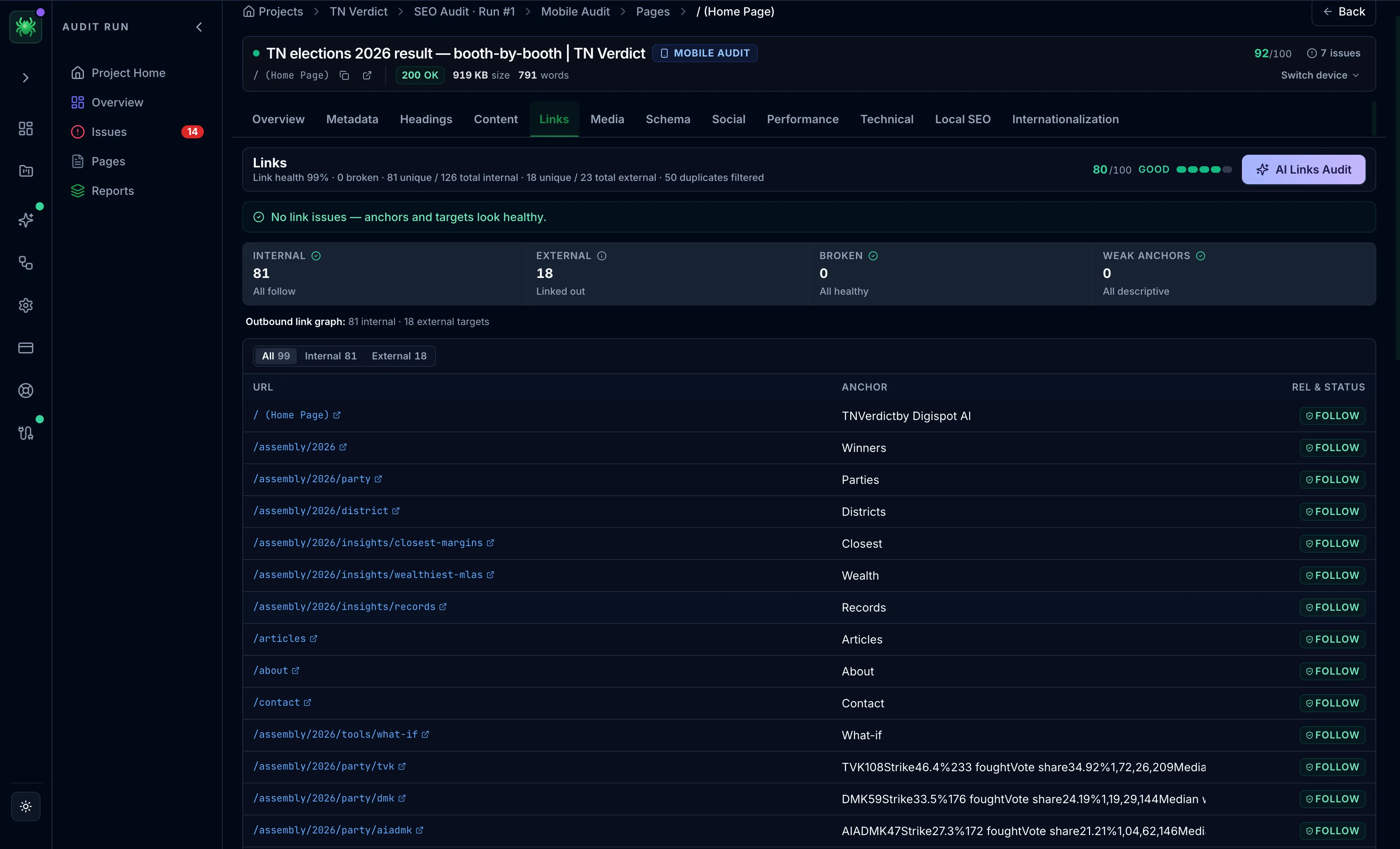Open external icon beside /assembly/2026/party/tvk
The height and width of the screenshot is (849, 1400).
(402, 766)
